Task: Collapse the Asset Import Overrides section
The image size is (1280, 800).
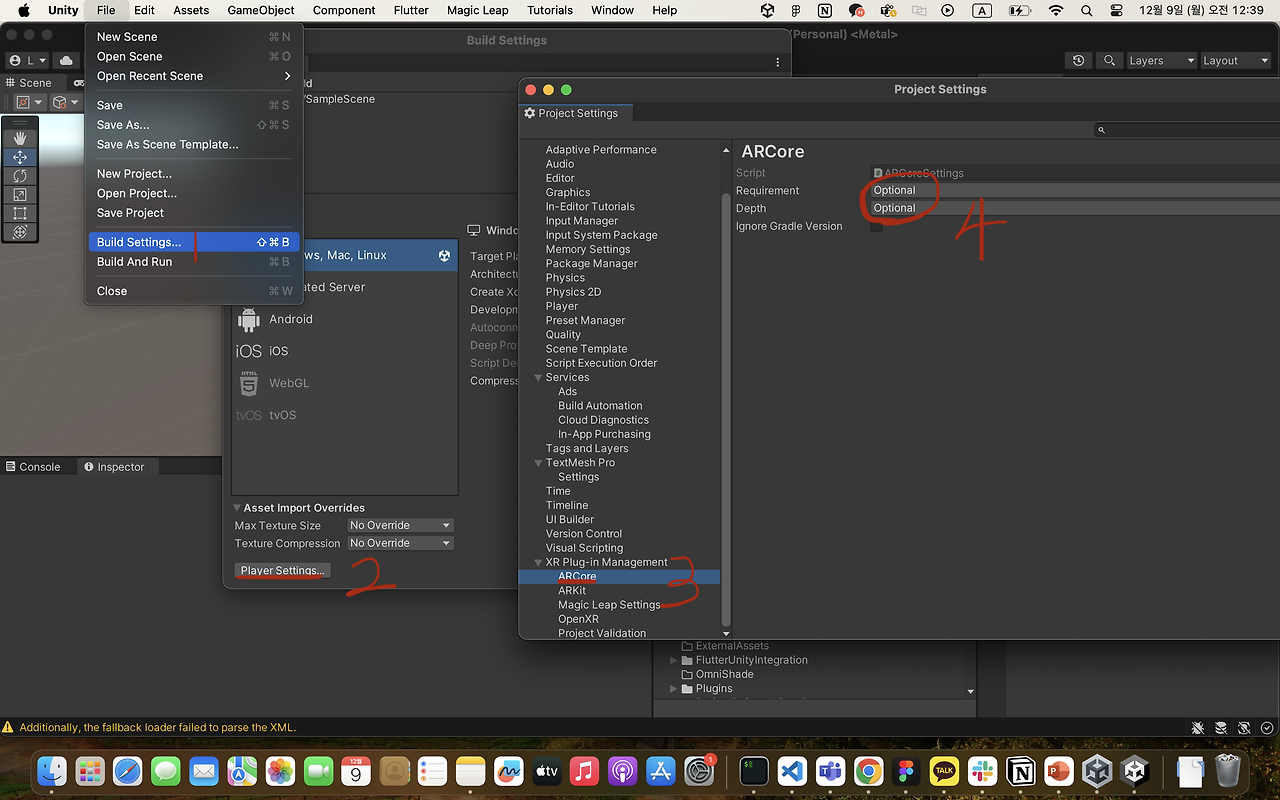Action: coord(237,508)
